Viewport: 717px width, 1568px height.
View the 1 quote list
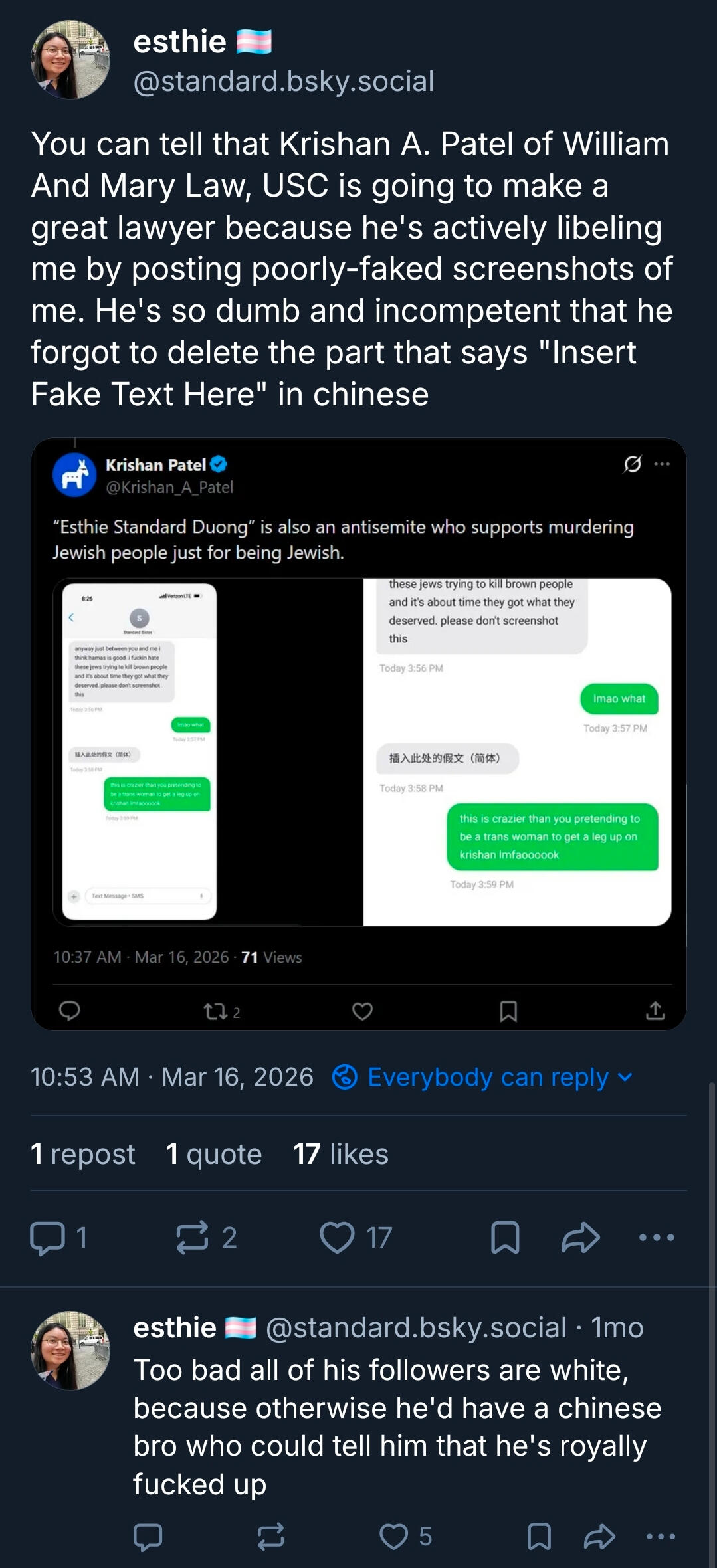pos(214,1154)
